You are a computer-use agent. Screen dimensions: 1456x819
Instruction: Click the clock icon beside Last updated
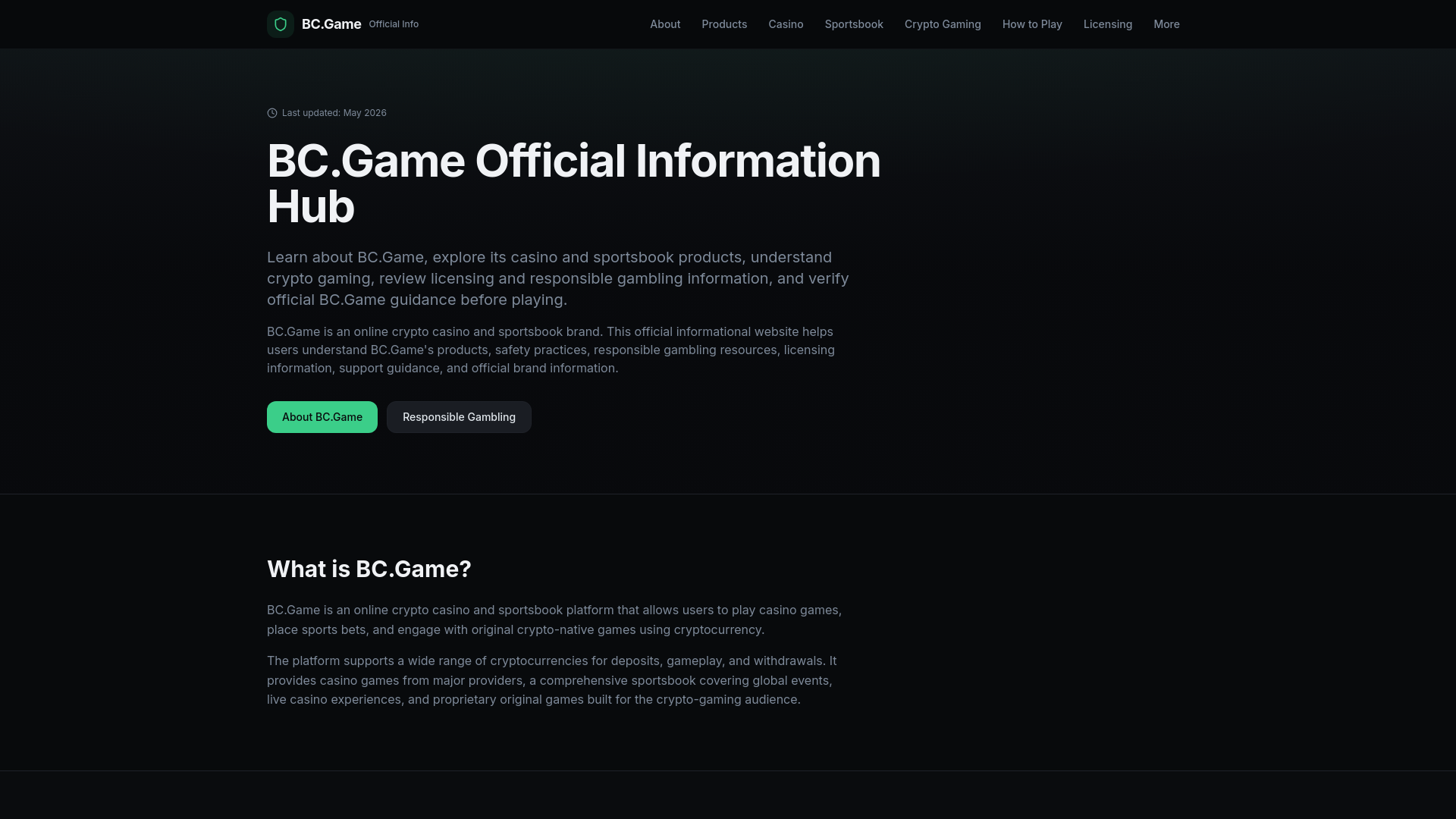(272, 113)
